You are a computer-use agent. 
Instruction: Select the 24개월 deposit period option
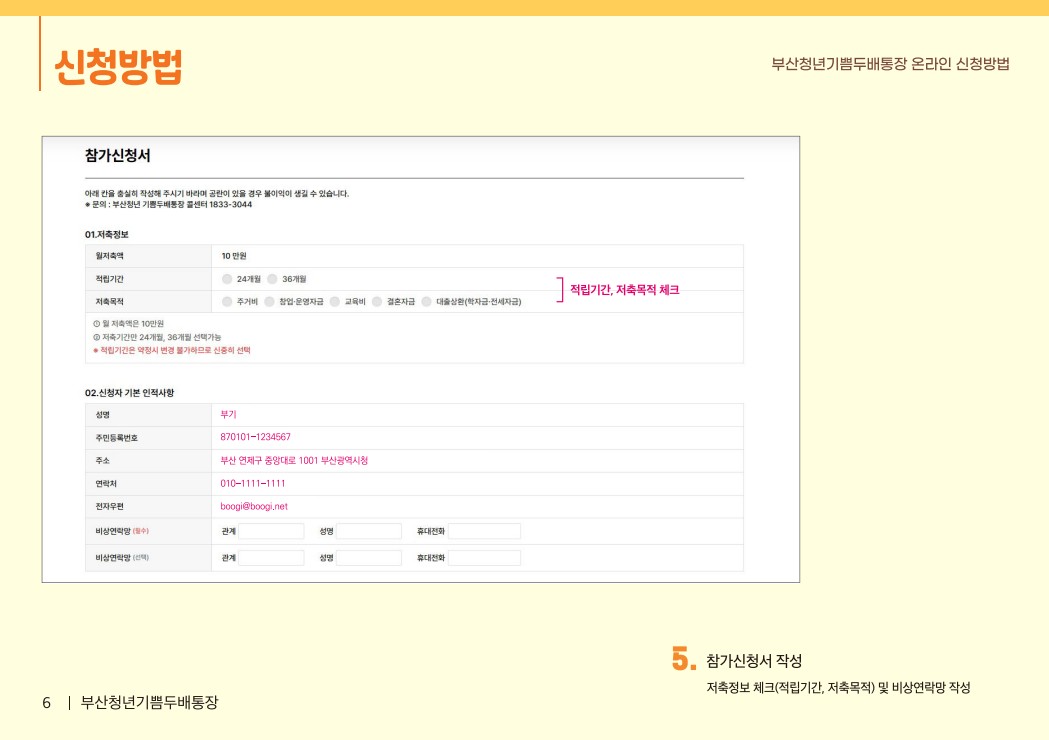pos(228,280)
